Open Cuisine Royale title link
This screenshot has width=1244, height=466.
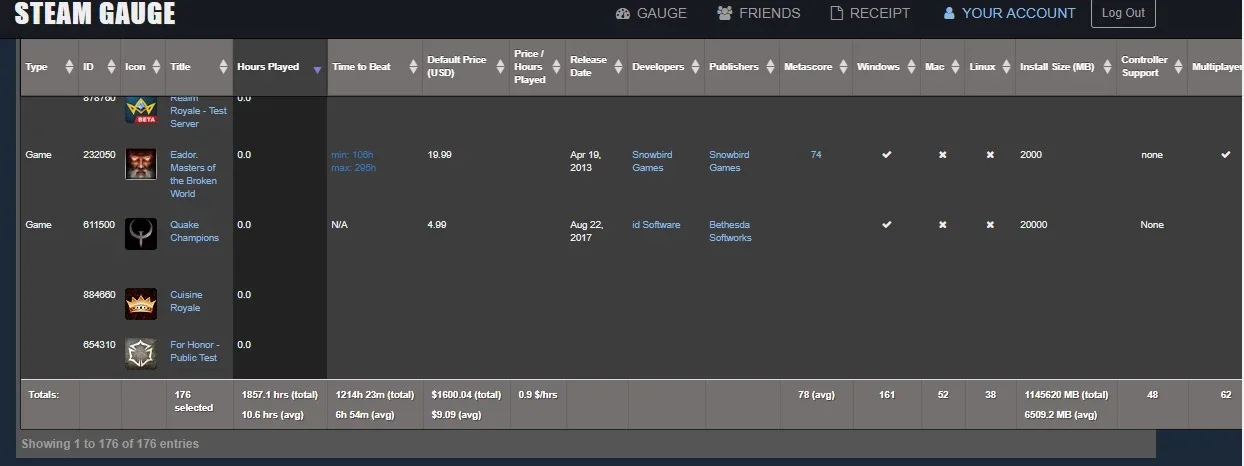(186, 301)
